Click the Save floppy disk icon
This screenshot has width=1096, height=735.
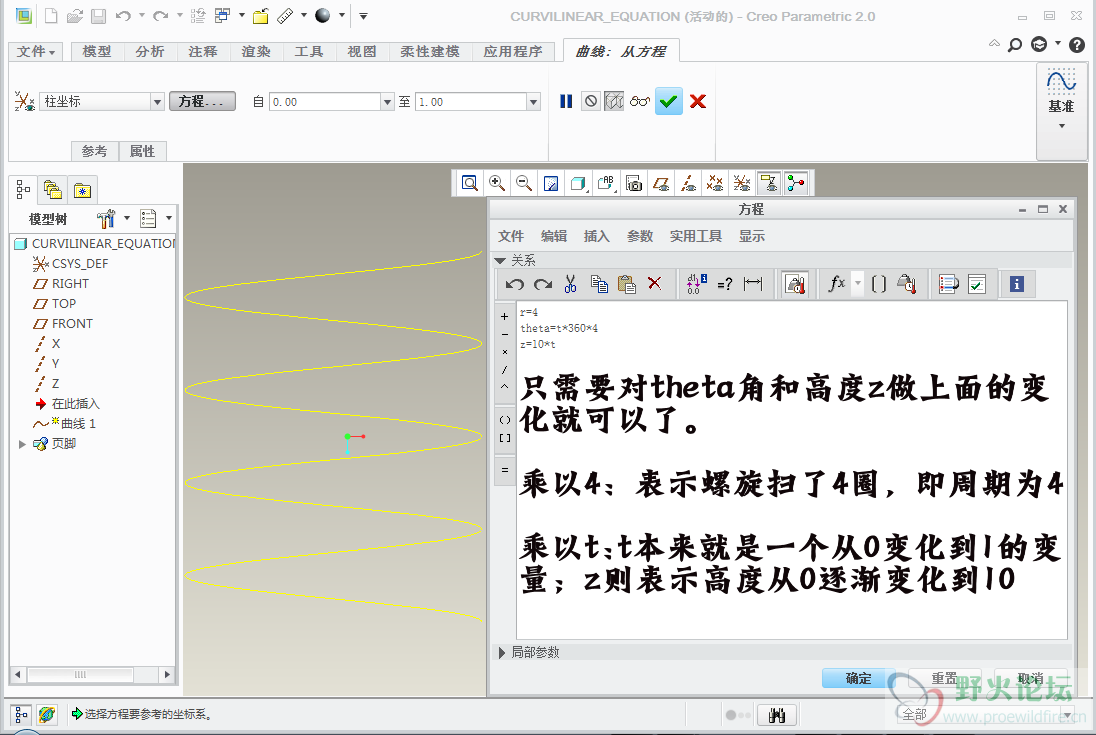(99, 15)
